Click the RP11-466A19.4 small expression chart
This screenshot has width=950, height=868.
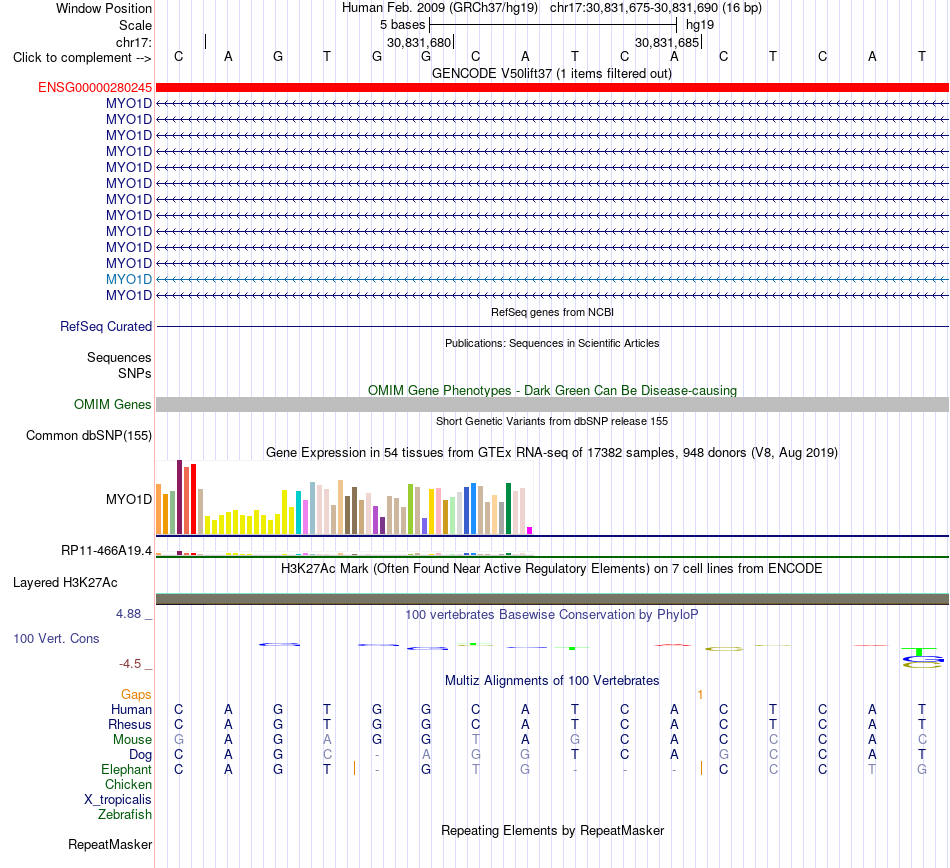(x=344, y=553)
